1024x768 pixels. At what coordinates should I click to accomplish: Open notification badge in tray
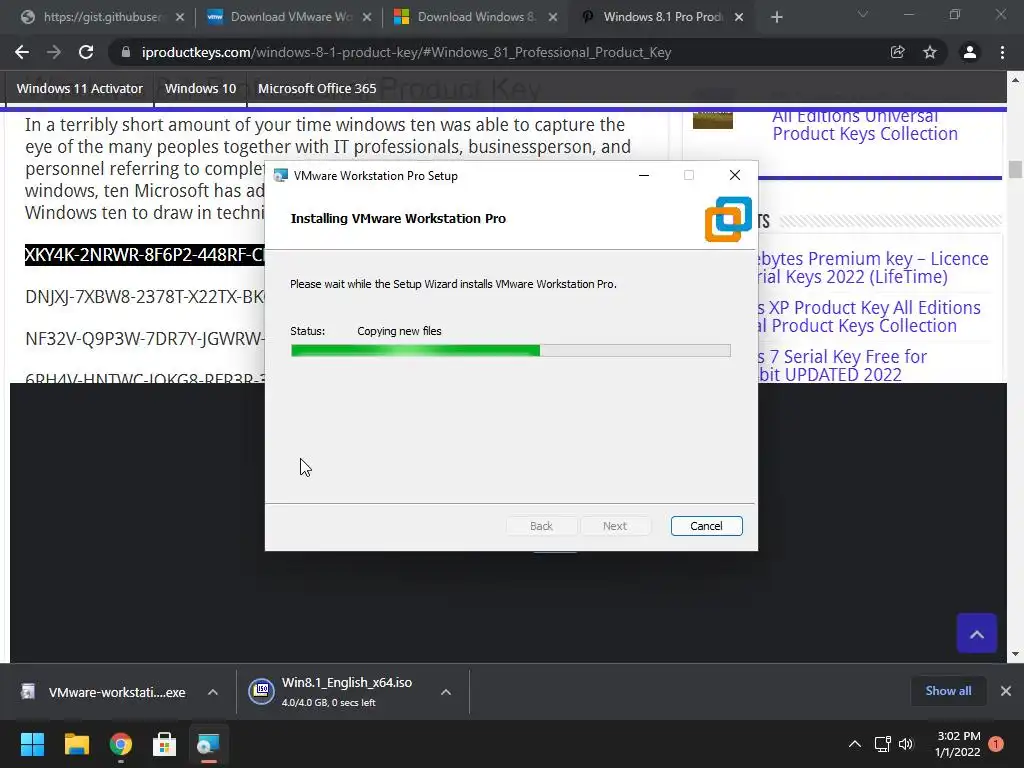click(x=996, y=744)
